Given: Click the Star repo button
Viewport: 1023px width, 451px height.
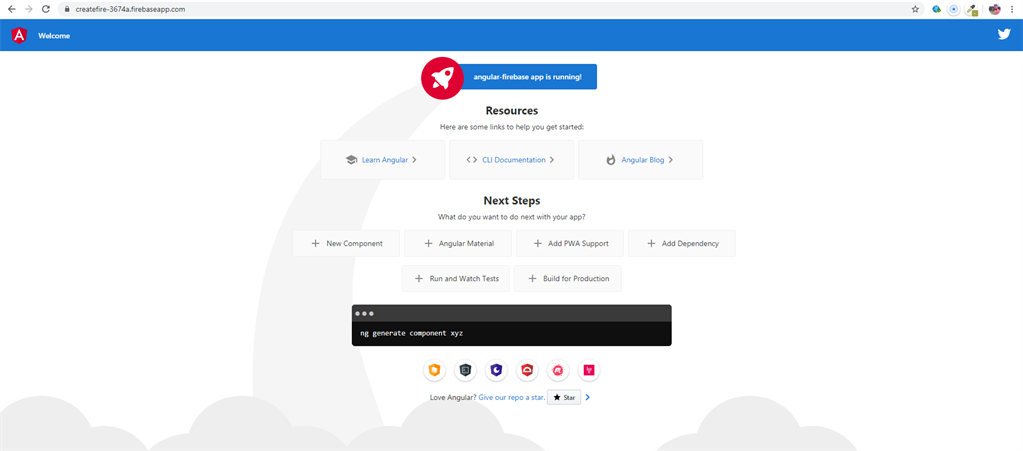Looking at the screenshot, I should 564,397.
